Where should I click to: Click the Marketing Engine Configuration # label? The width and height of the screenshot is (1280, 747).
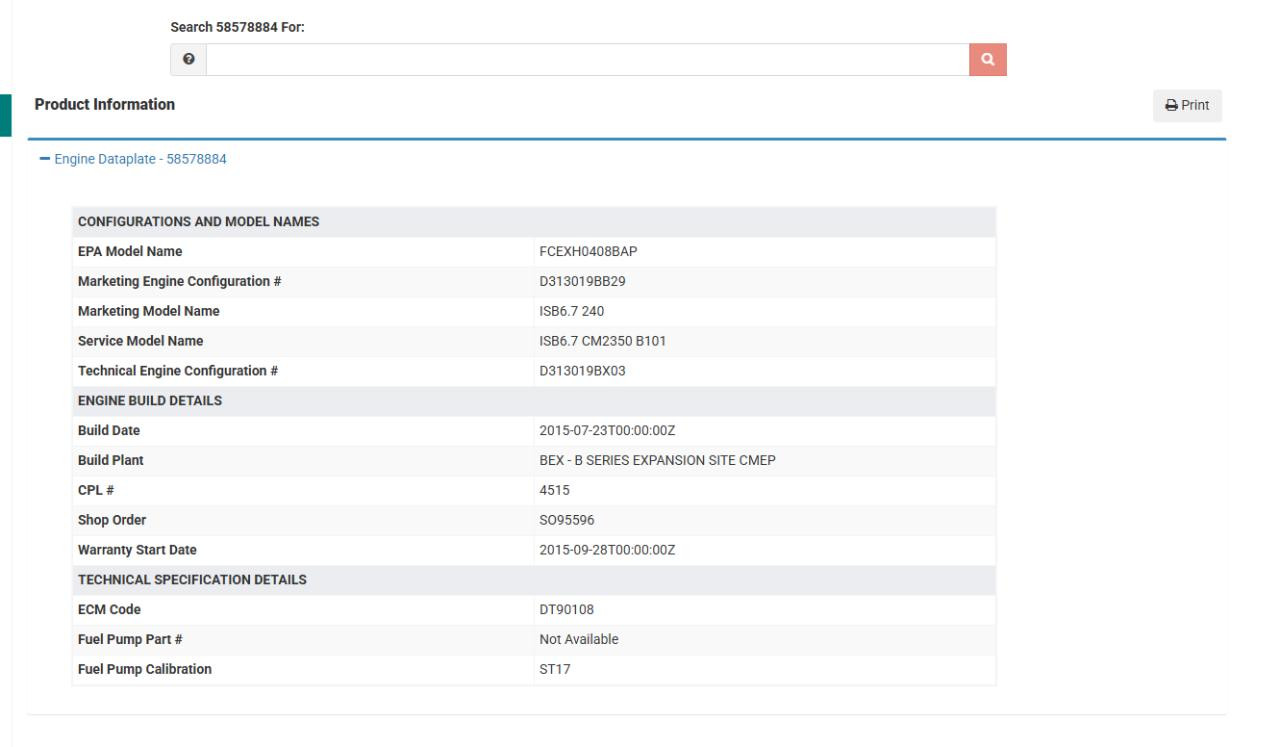click(x=179, y=282)
